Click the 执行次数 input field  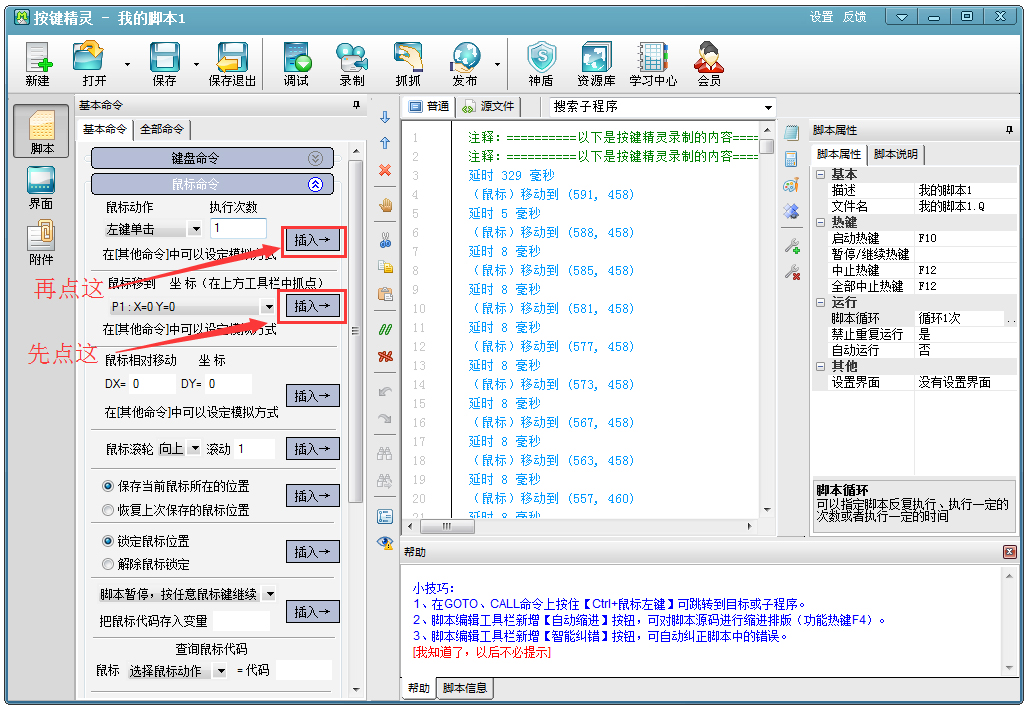pos(239,228)
